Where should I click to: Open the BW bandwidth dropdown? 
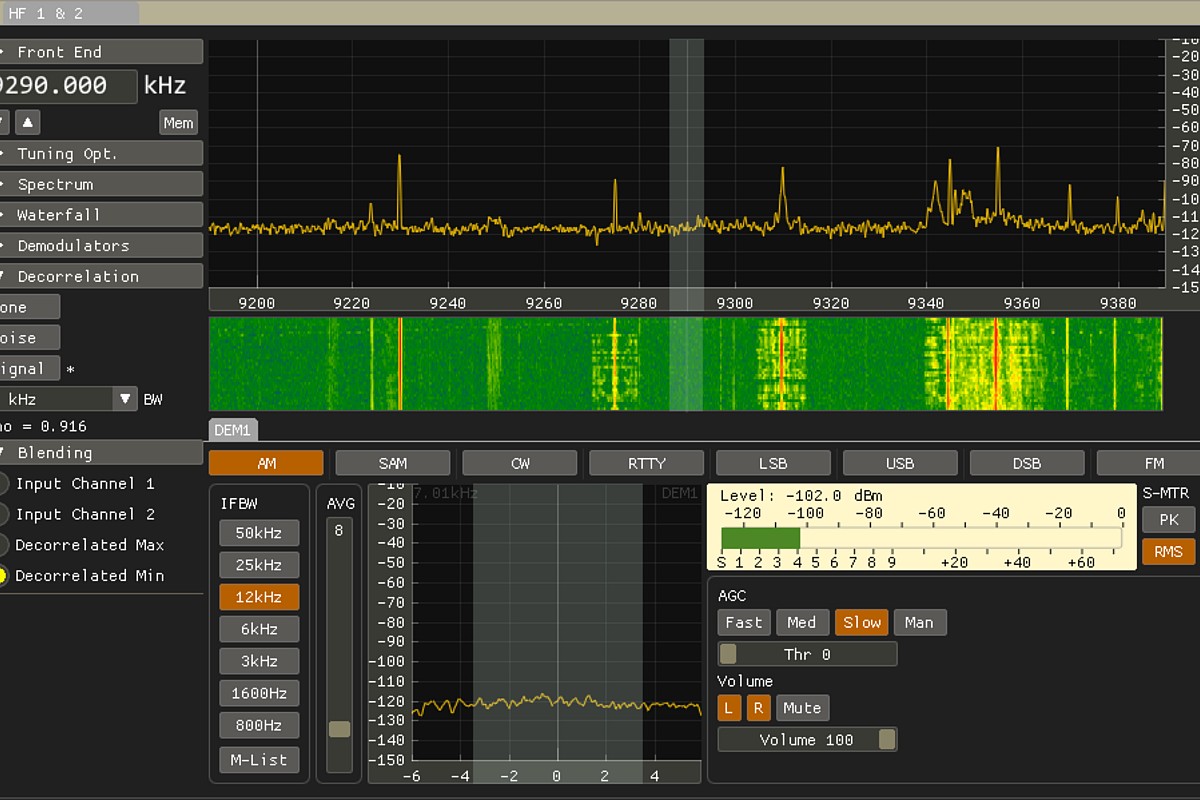124,399
